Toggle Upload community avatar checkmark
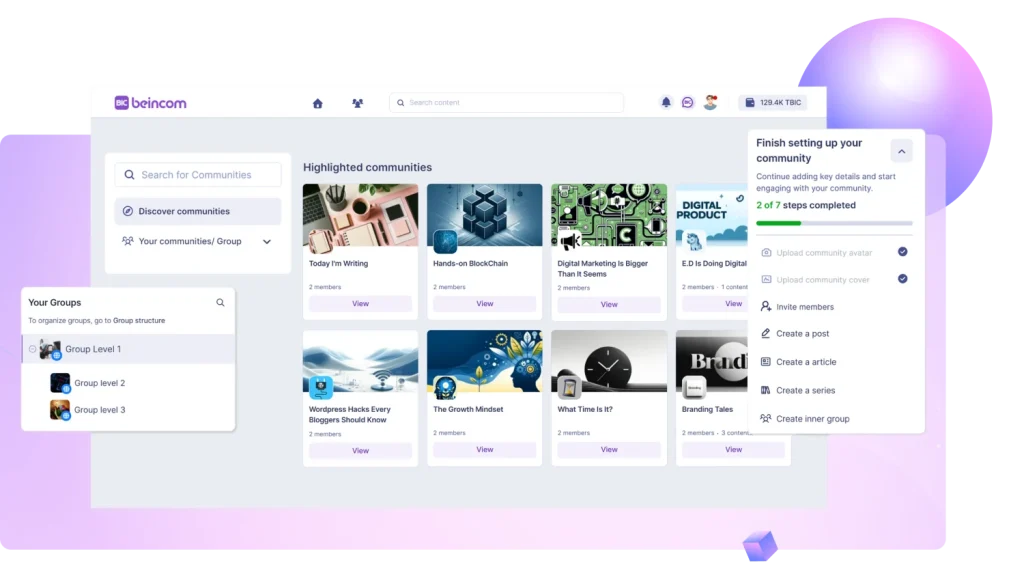 tap(903, 252)
